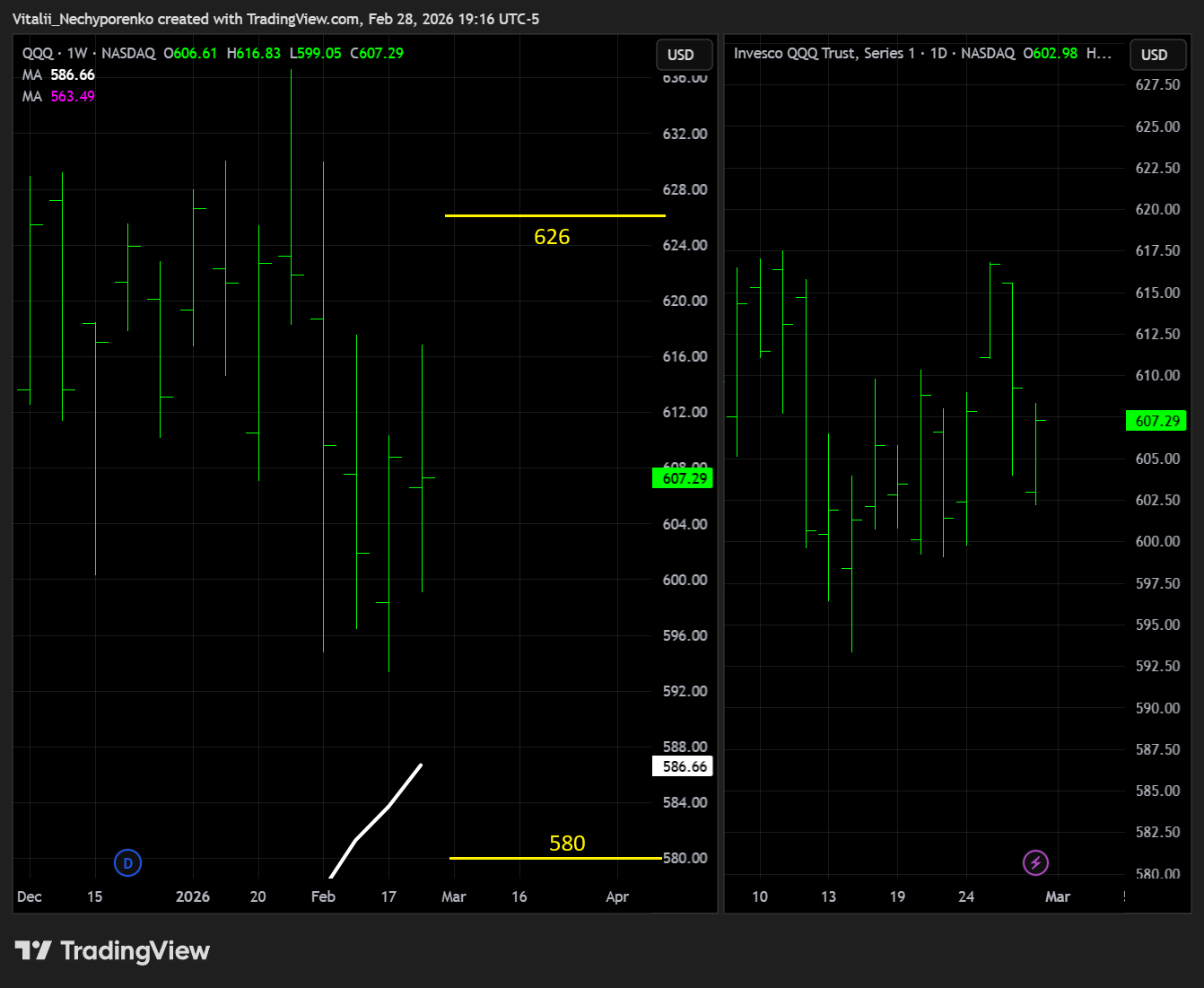Select the MA 586.66 indicator legend
Viewport: 1204px width, 988px height.
[x=58, y=74]
